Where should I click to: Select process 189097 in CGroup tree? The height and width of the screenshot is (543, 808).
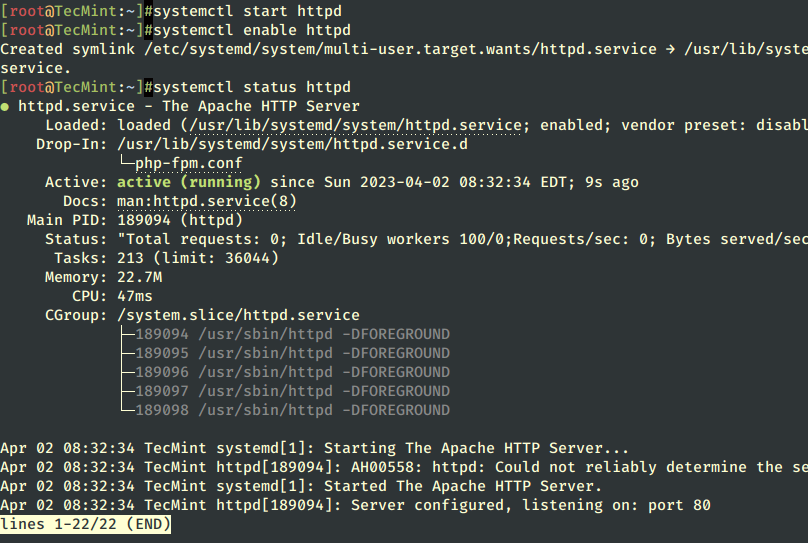coord(293,392)
